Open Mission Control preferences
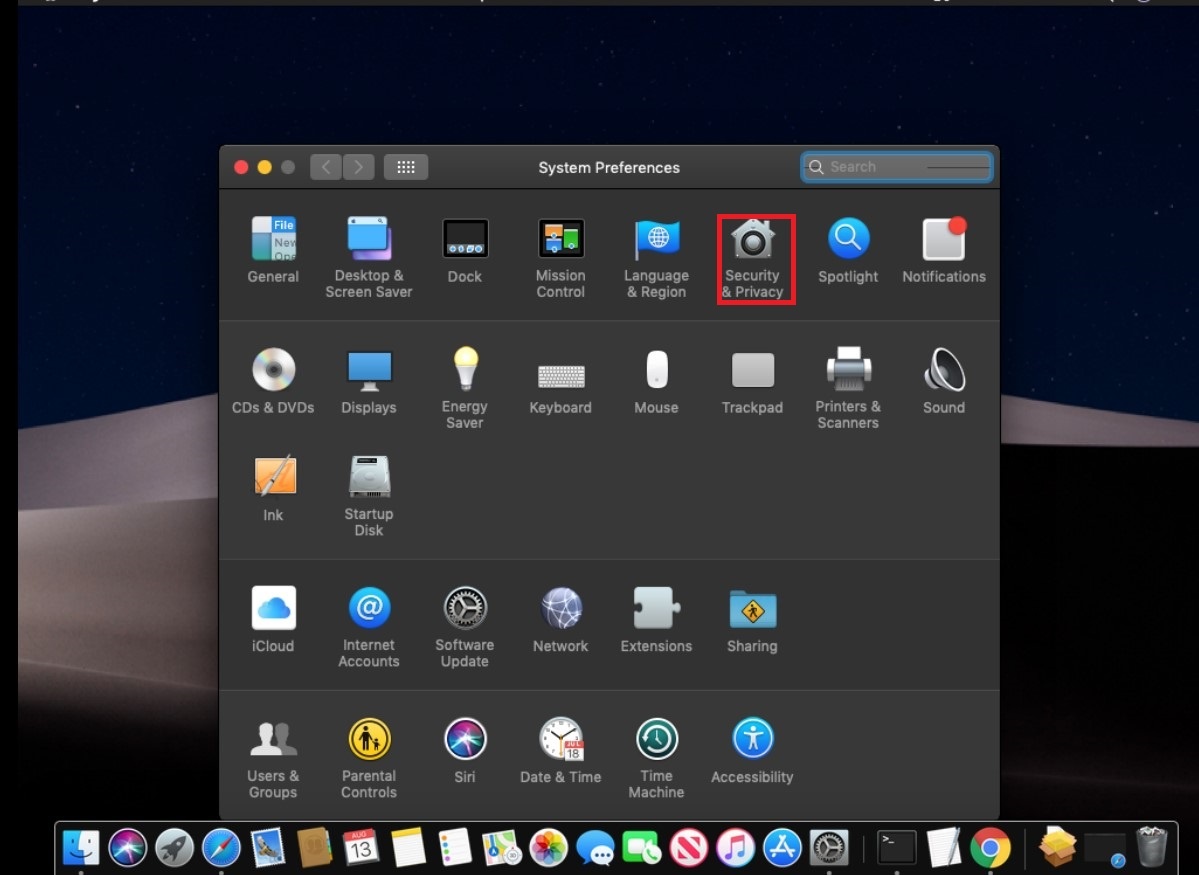 click(561, 258)
